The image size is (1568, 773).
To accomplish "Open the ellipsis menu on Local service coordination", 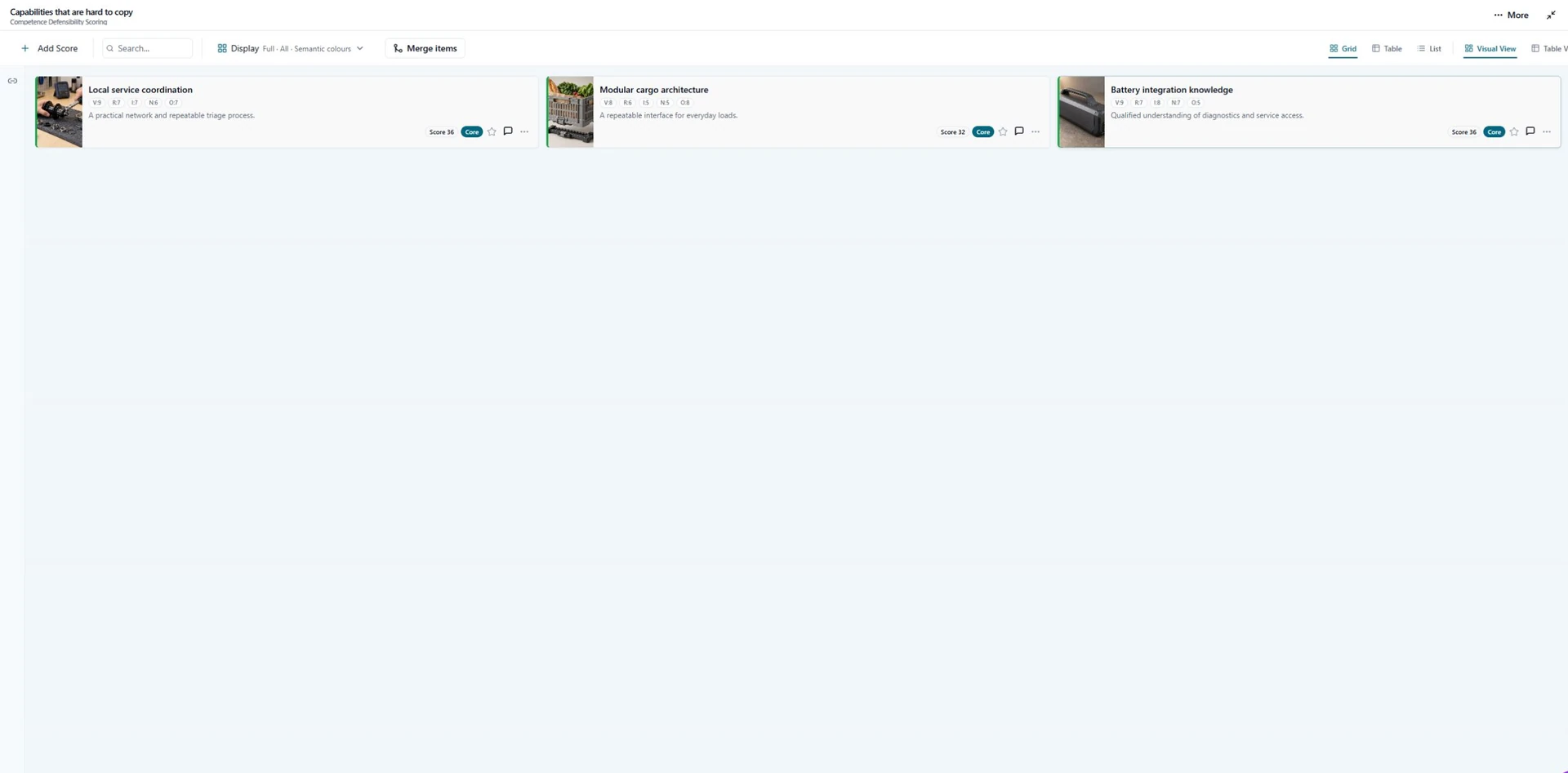I will click(524, 131).
